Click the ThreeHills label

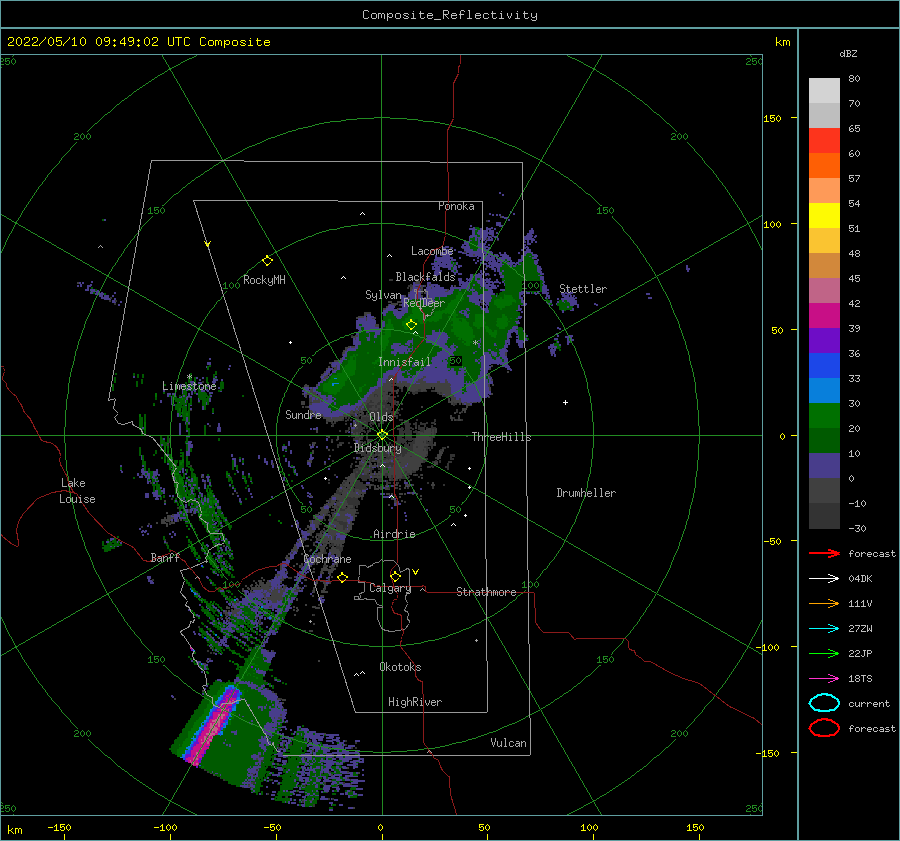501,437
